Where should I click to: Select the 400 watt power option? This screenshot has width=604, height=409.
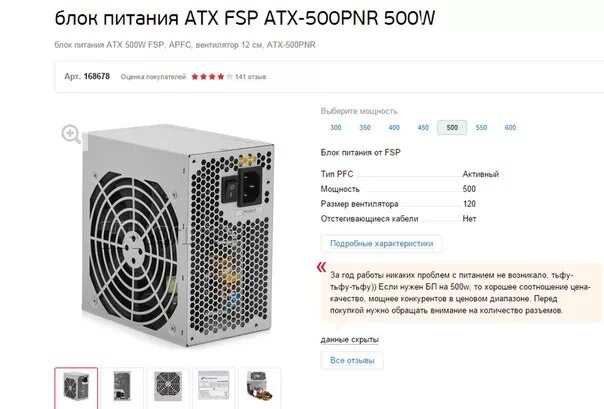pyautogui.click(x=394, y=127)
